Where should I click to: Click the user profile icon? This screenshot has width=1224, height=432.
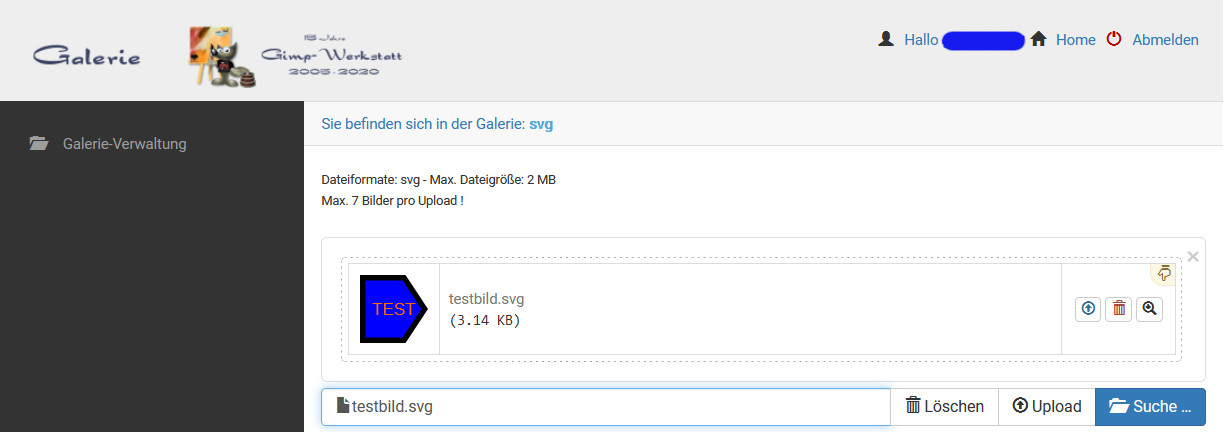point(885,40)
